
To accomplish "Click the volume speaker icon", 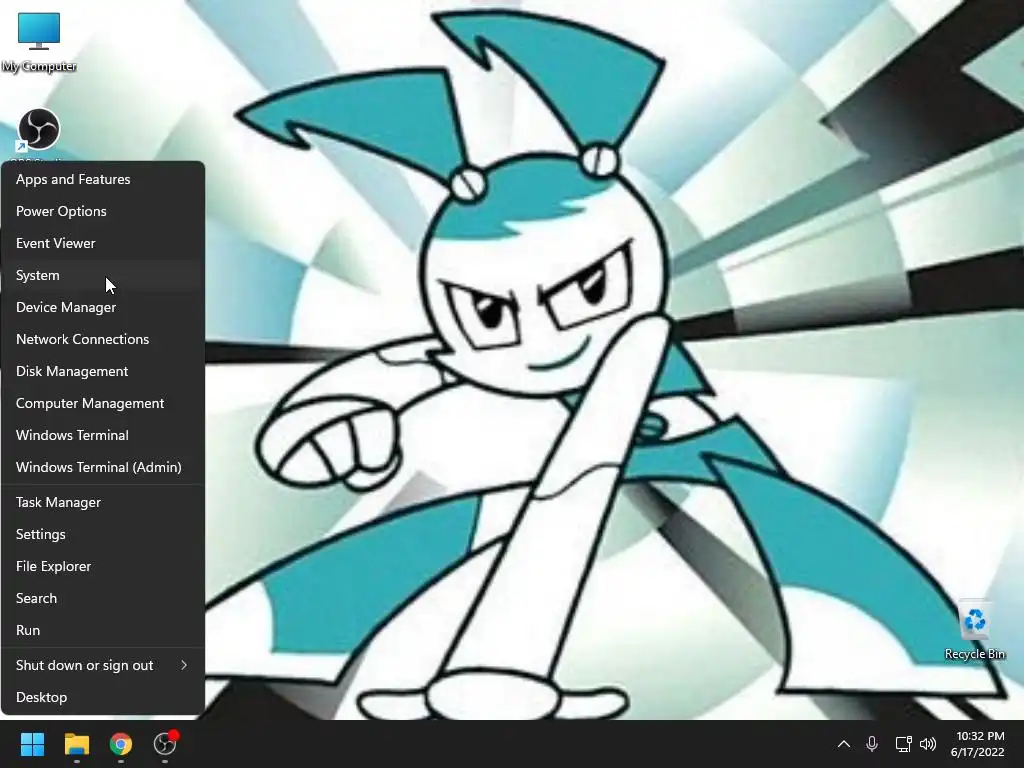I will click(927, 744).
